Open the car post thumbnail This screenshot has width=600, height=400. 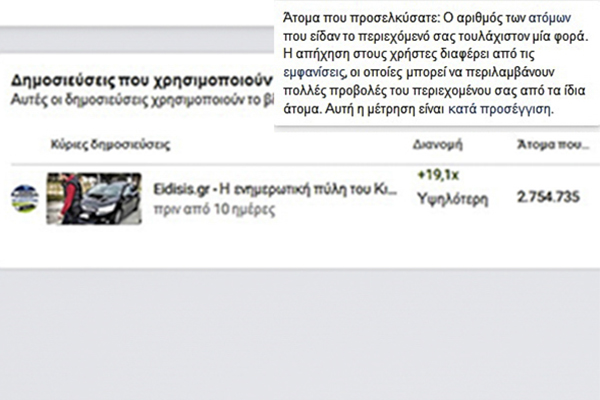[94, 198]
